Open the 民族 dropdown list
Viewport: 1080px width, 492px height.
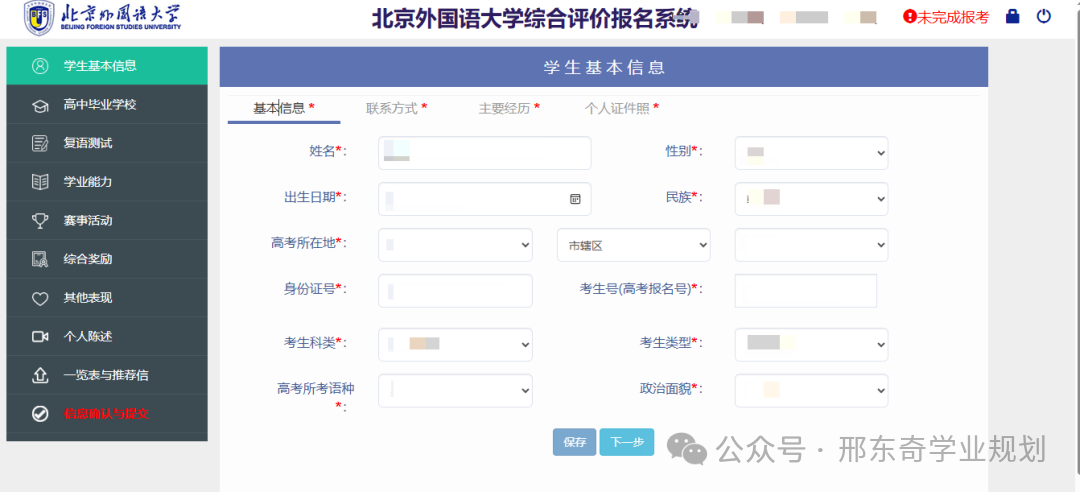[811, 199]
